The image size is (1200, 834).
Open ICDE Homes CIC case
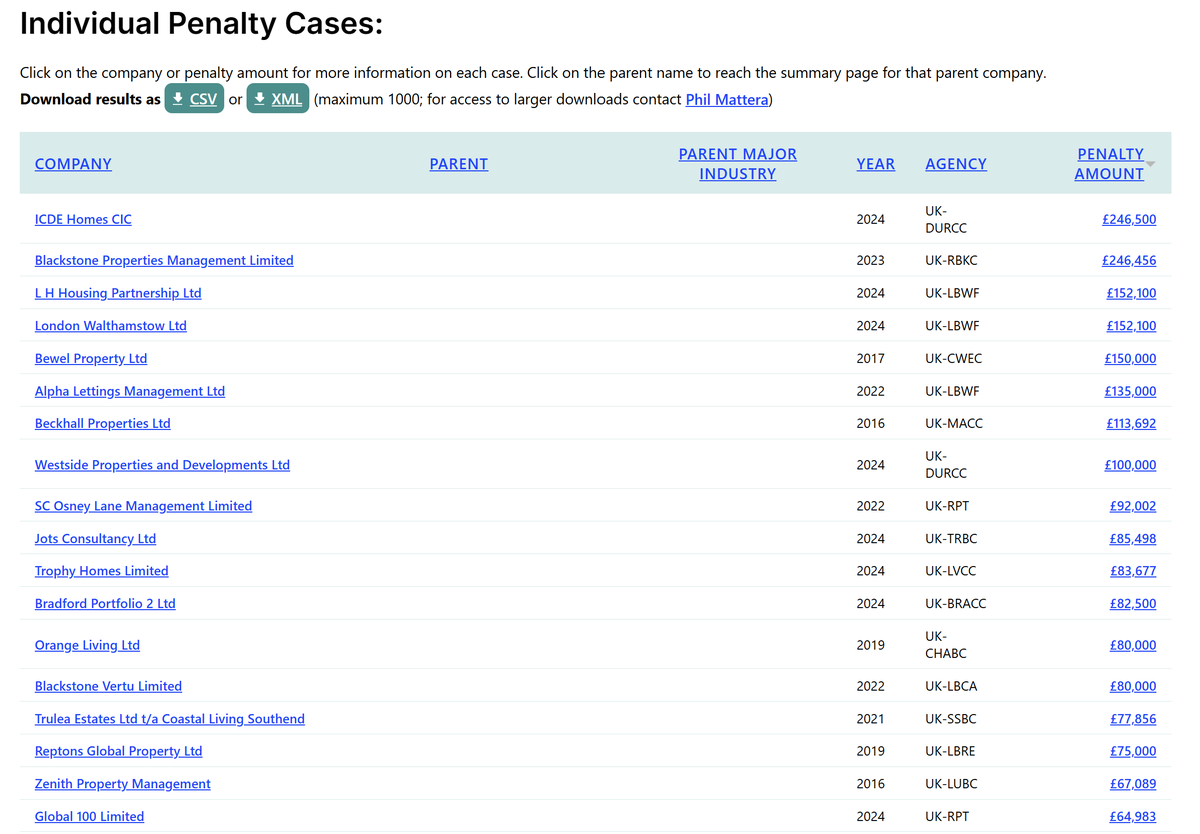[x=83, y=219]
